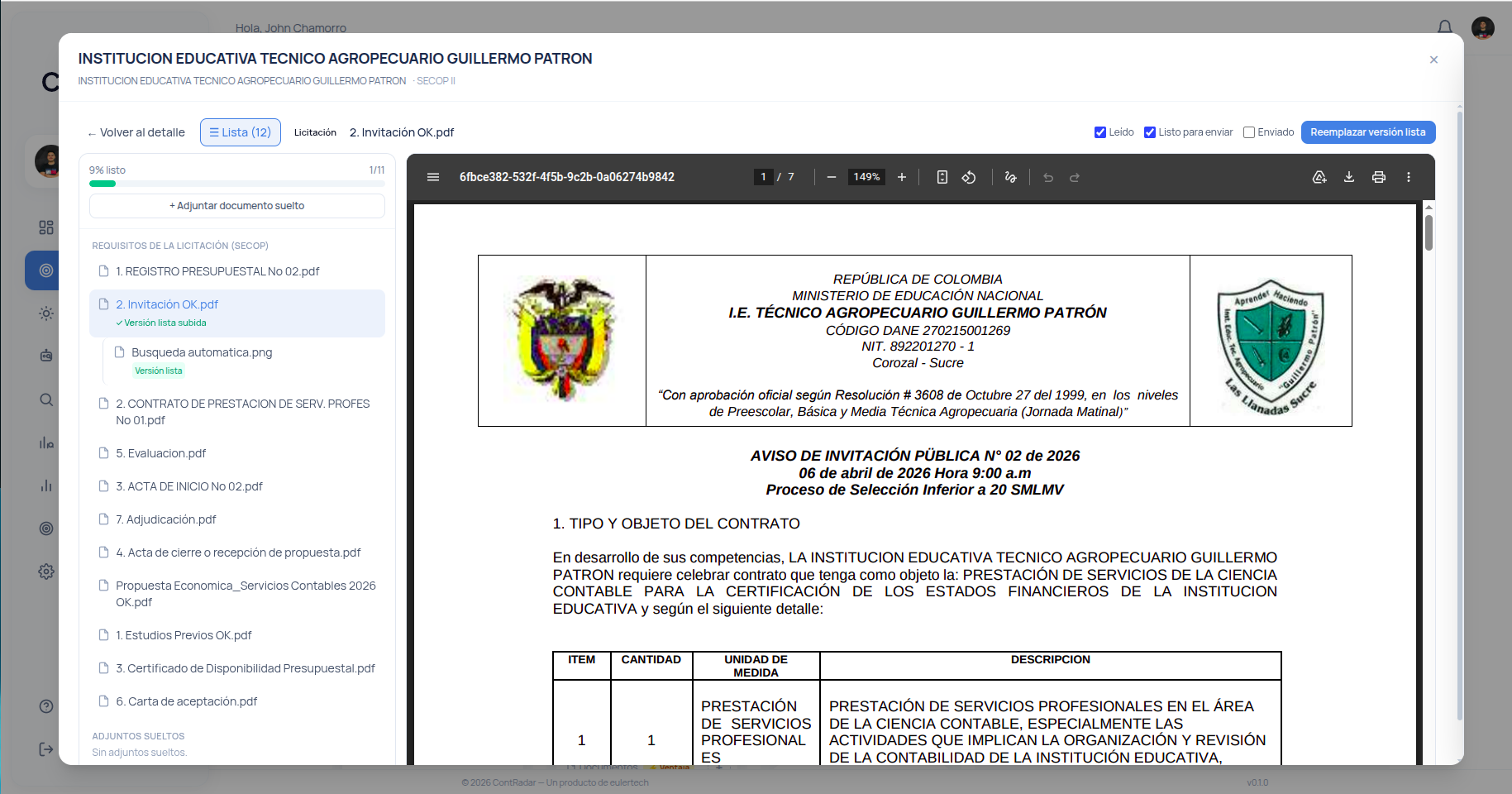Screen dimensions: 1512x794
Task: Zoom out the PDF with minus icon
Action: tap(832, 177)
